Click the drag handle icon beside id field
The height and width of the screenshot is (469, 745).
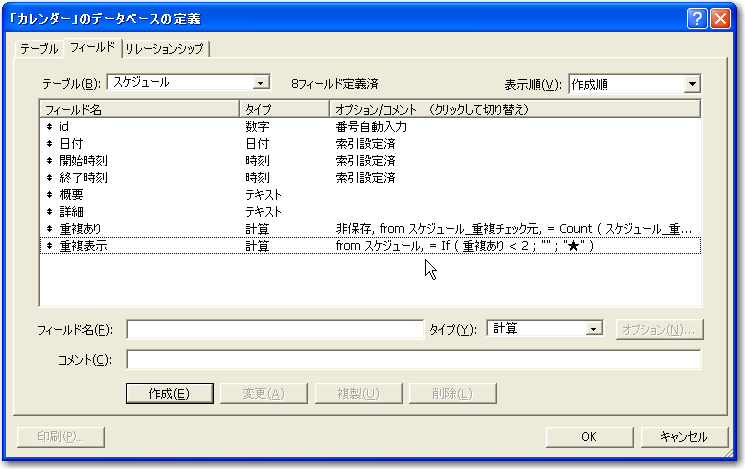(49, 127)
